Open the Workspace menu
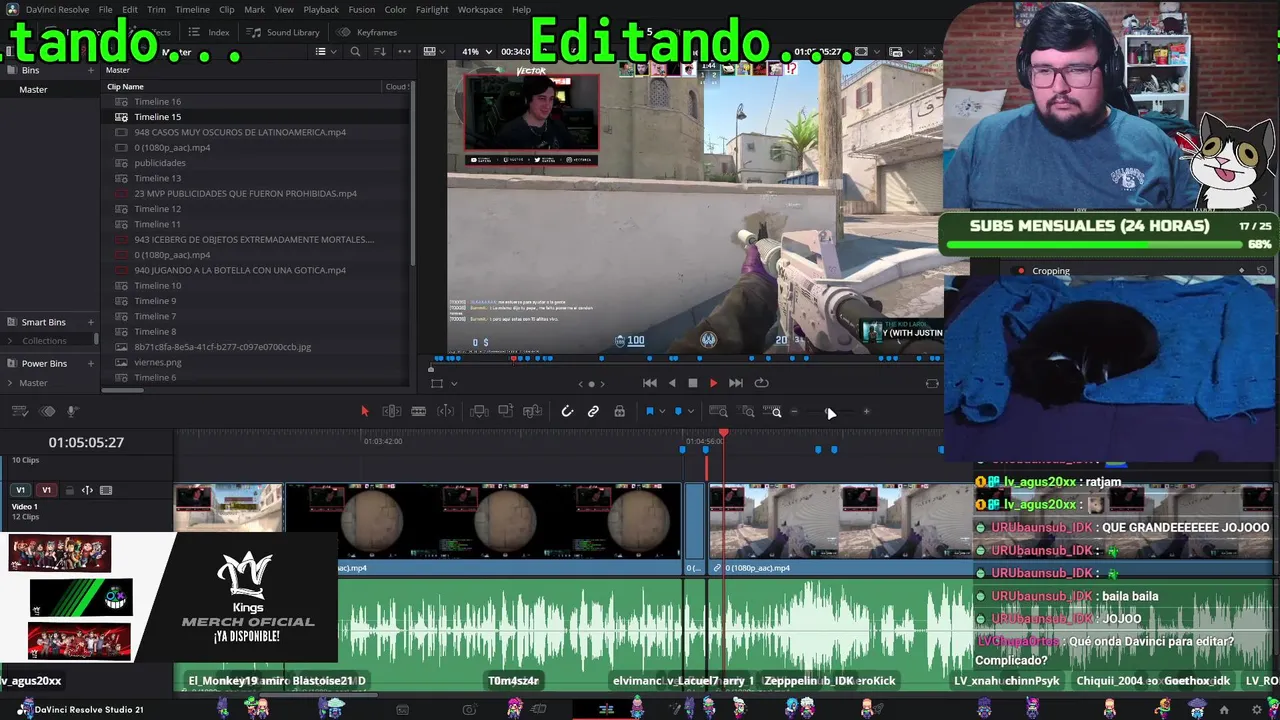 point(480,9)
